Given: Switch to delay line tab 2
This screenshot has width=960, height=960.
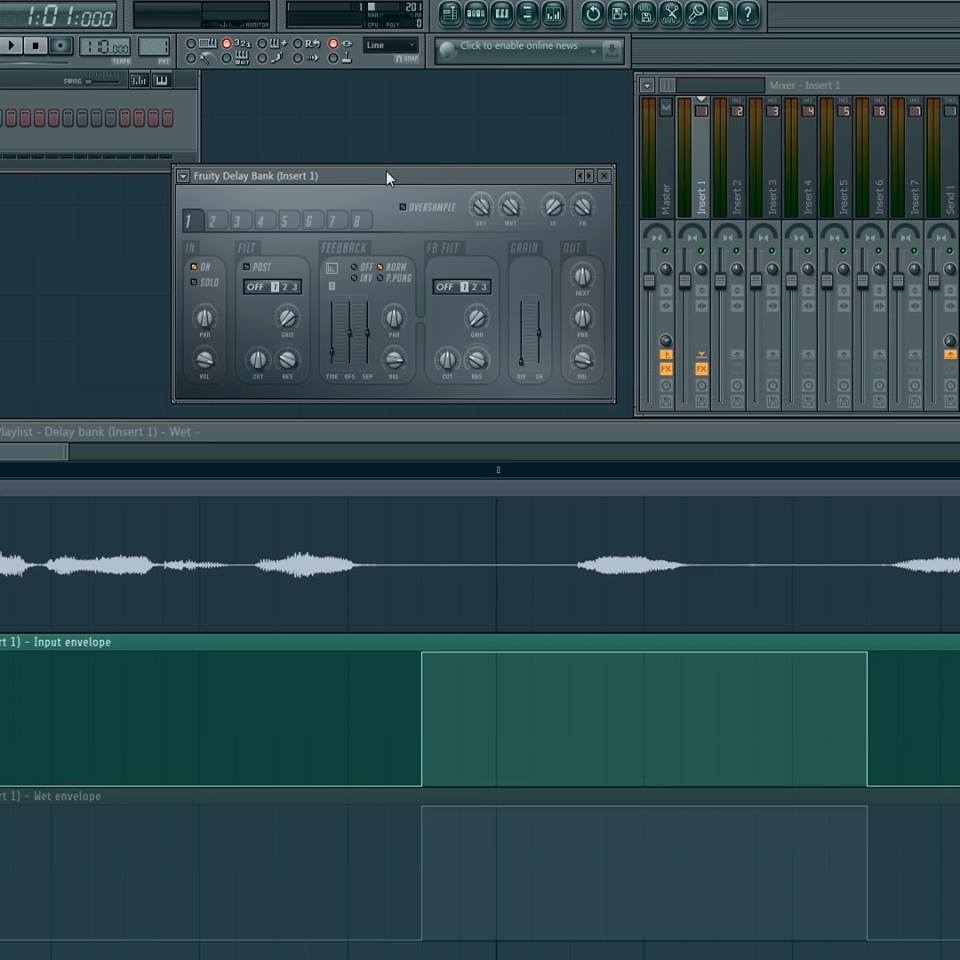Looking at the screenshot, I should point(212,220).
